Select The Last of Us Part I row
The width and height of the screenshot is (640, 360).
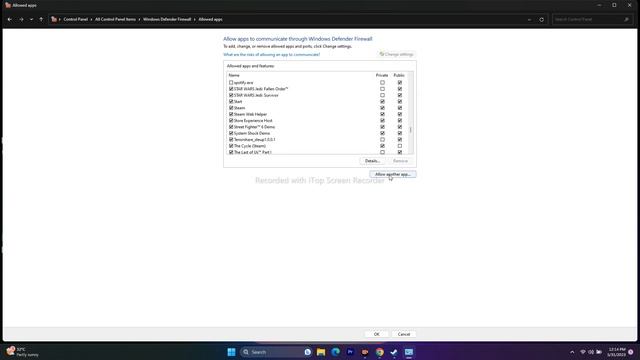(317, 152)
